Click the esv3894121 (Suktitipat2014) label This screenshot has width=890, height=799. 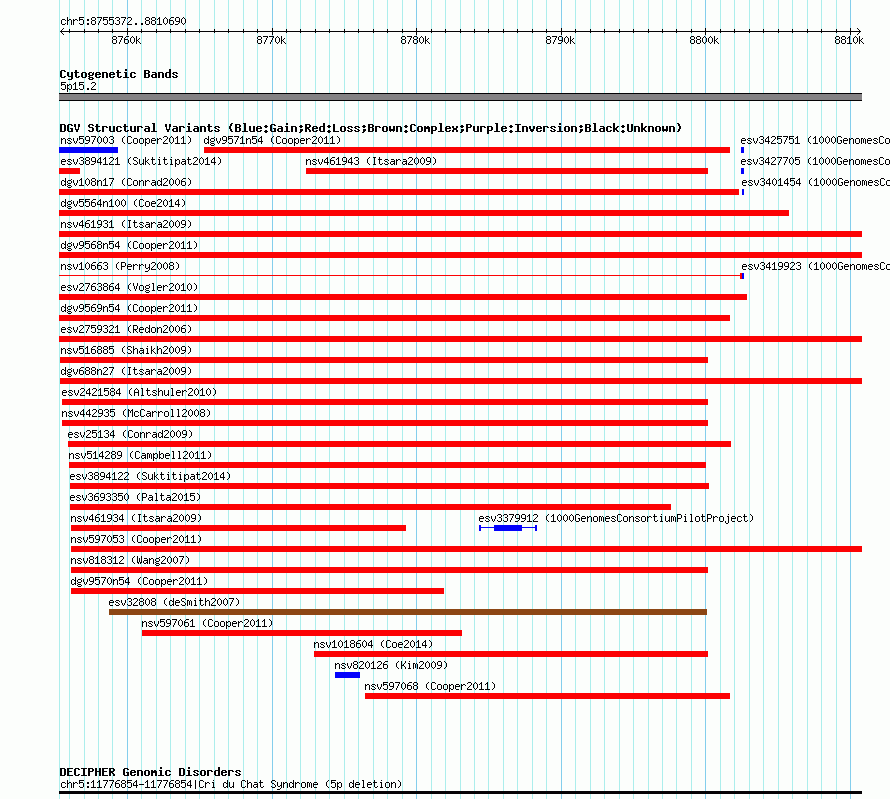pos(141,161)
